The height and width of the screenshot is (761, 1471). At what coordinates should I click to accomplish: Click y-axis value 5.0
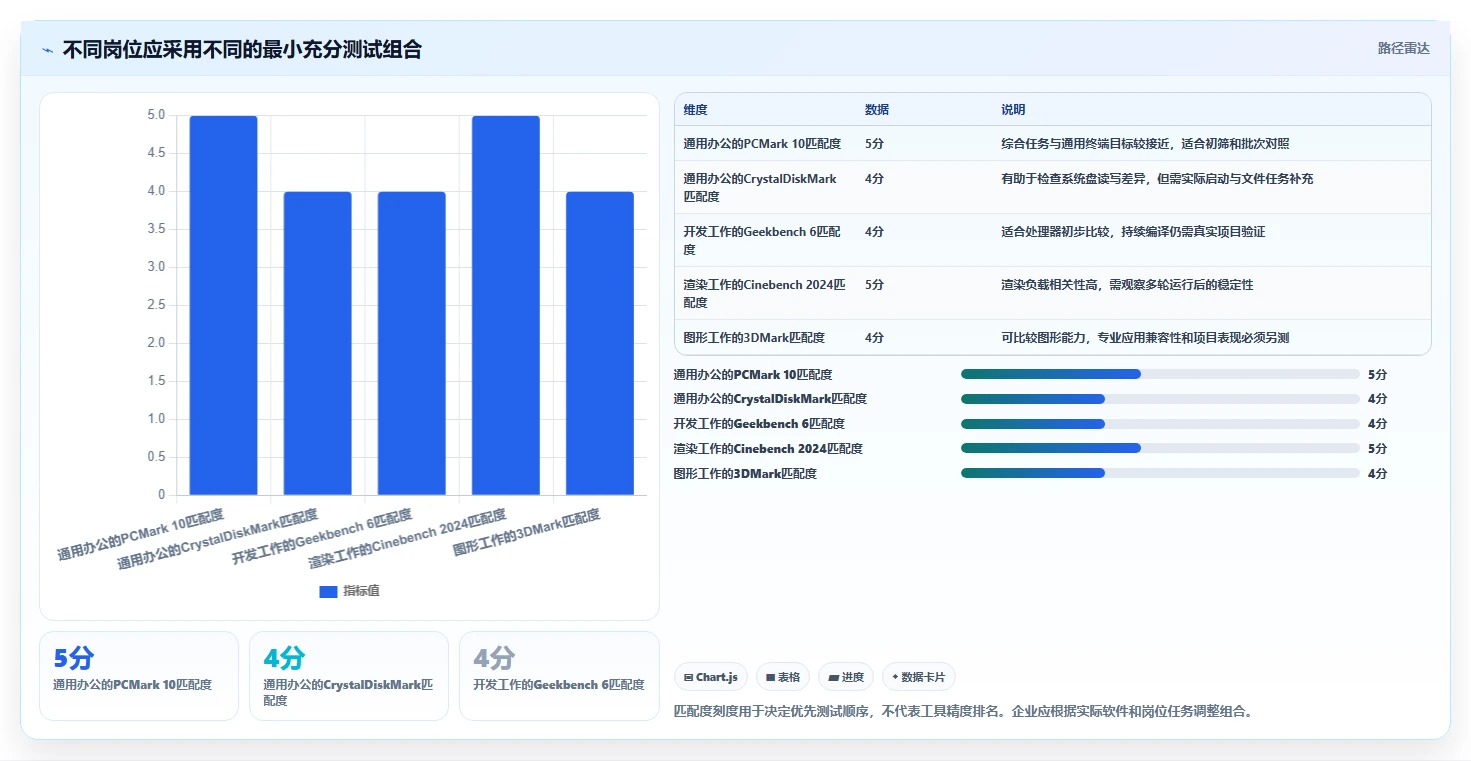point(156,115)
